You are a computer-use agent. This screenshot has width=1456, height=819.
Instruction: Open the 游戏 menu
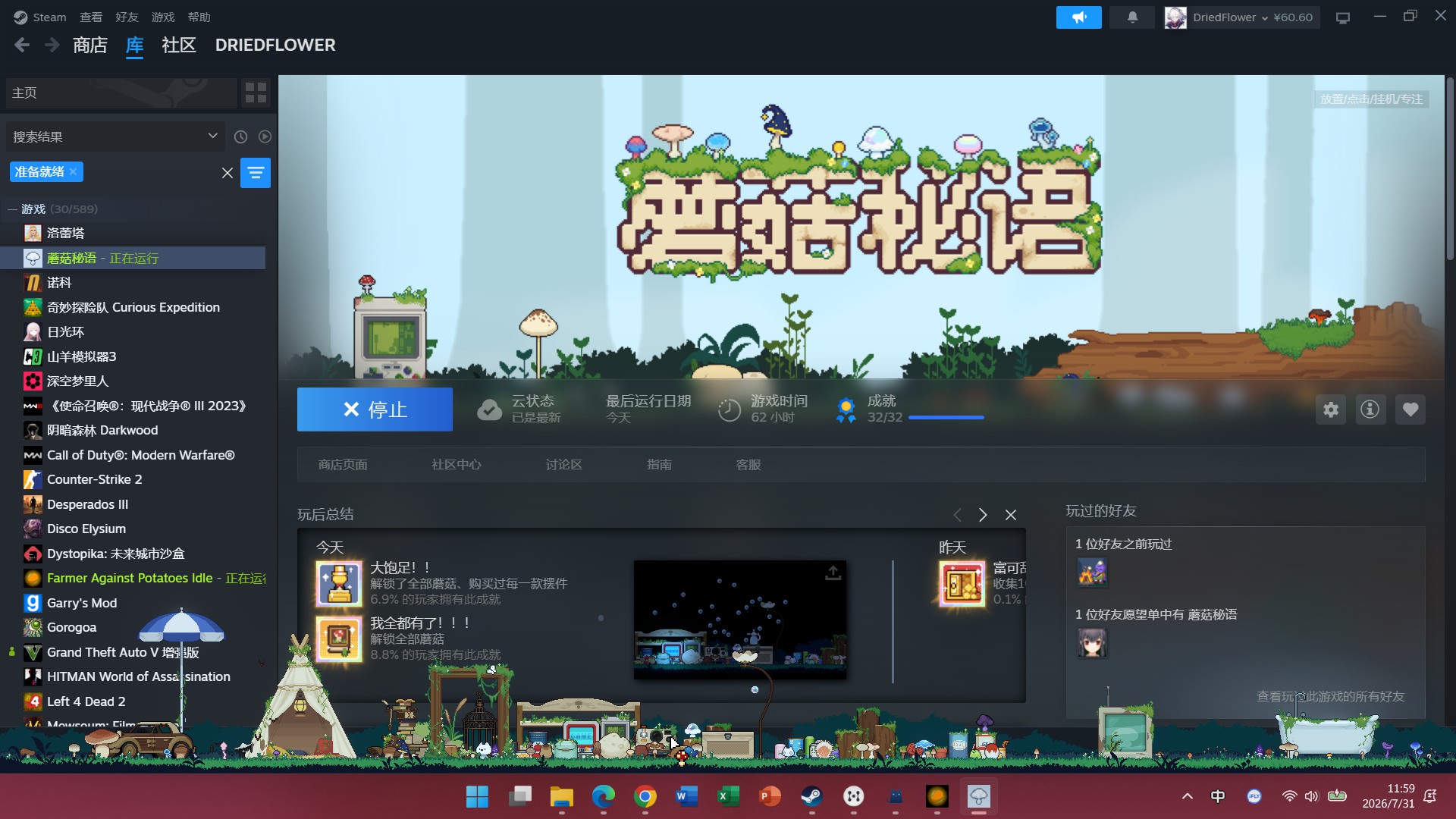coord(163,17)
